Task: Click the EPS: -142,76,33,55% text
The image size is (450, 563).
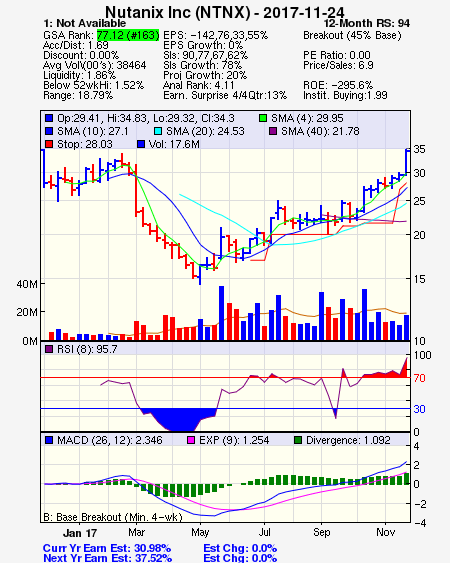Action: click(215, 35)
